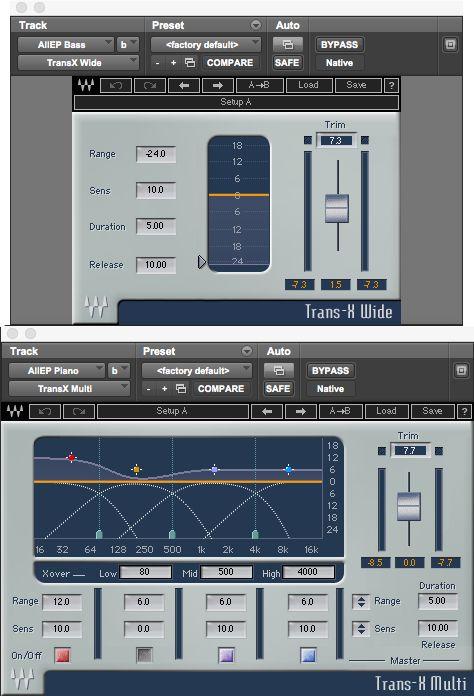Screen dimensions: 474x696
Task: Open Preset menu round arrow in Bass window
Action: (x=256, y=25)
